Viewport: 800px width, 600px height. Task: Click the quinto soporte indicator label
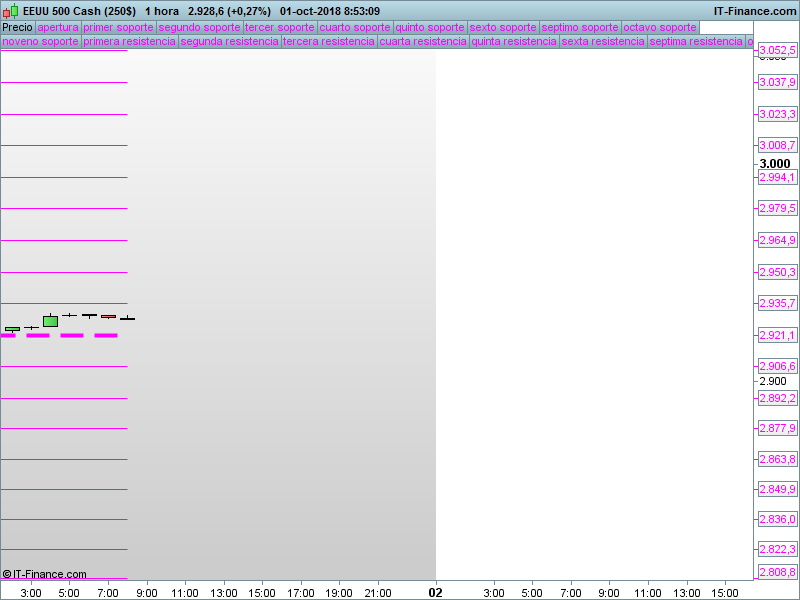click(430, 27)
